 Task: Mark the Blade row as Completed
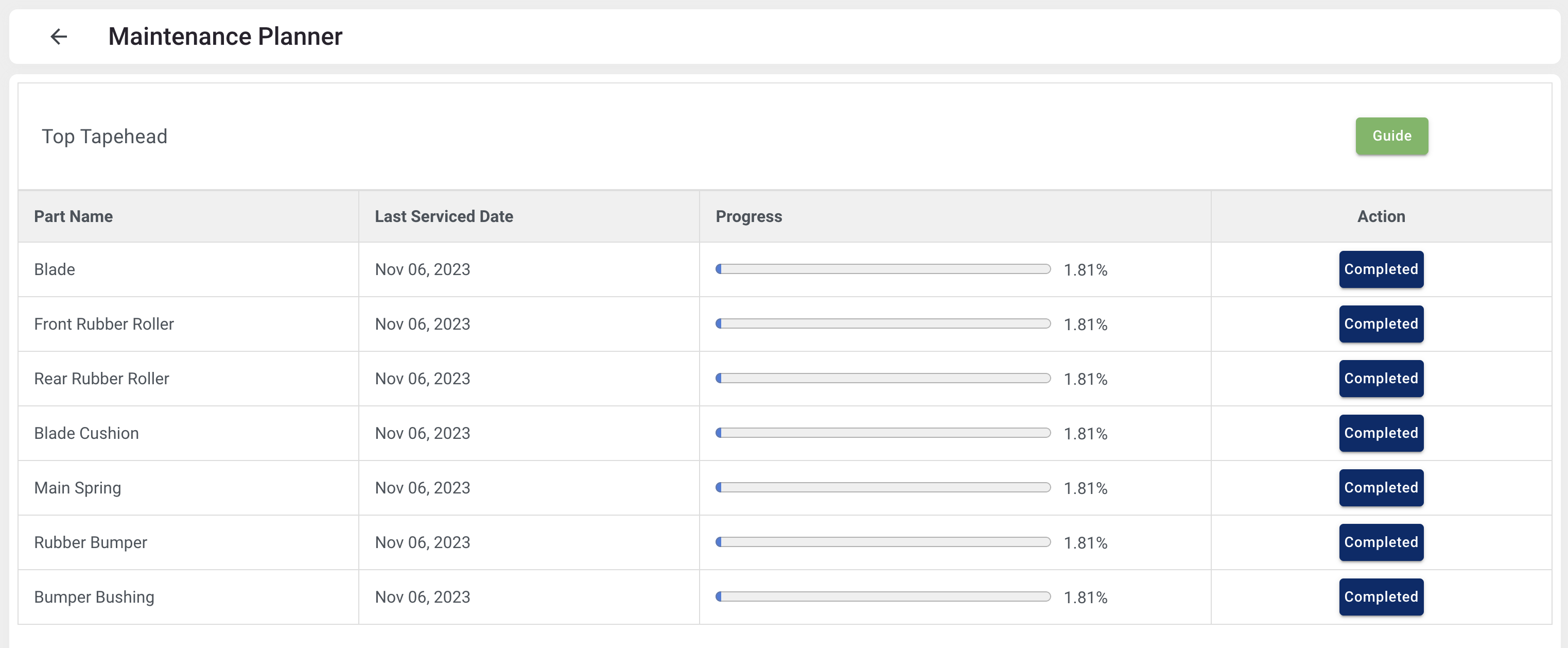tap(1381, 269)
